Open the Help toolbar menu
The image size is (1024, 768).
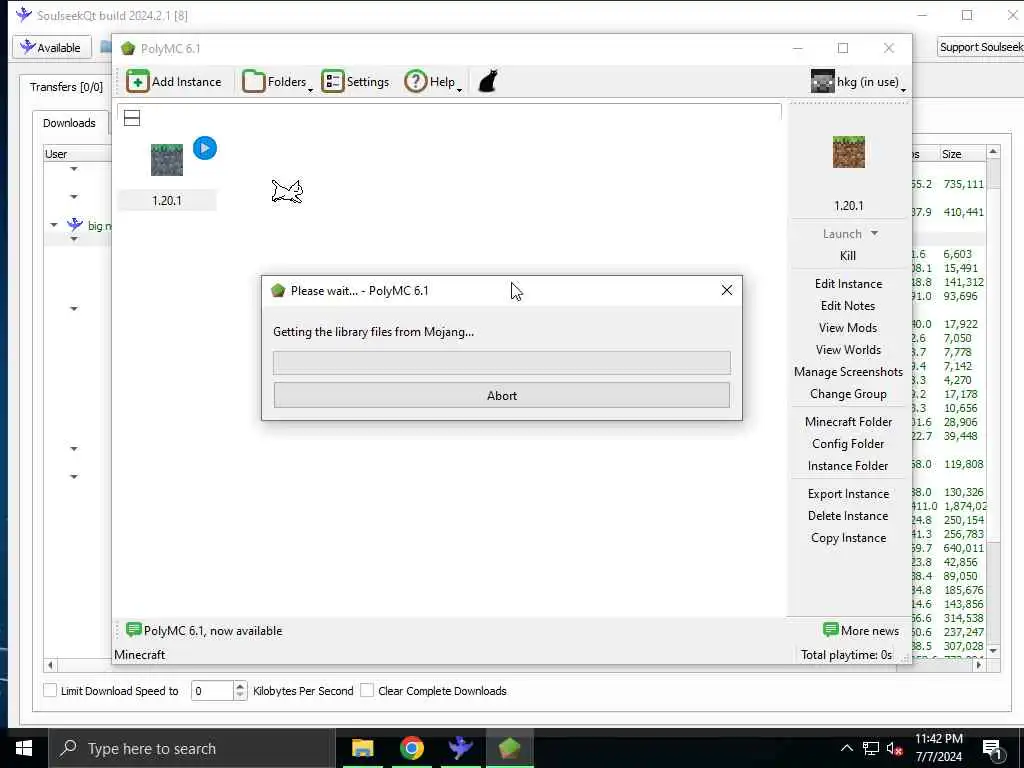click(x=432, y=82)
